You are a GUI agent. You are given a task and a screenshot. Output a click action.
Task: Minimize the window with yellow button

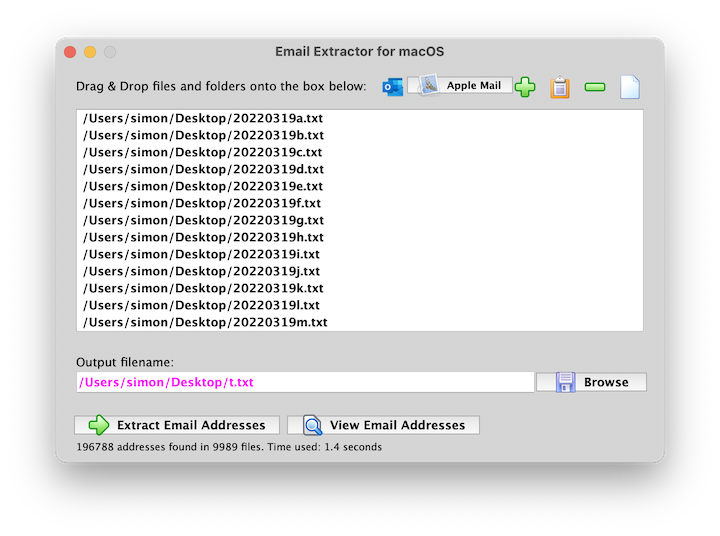click(90, 52)
